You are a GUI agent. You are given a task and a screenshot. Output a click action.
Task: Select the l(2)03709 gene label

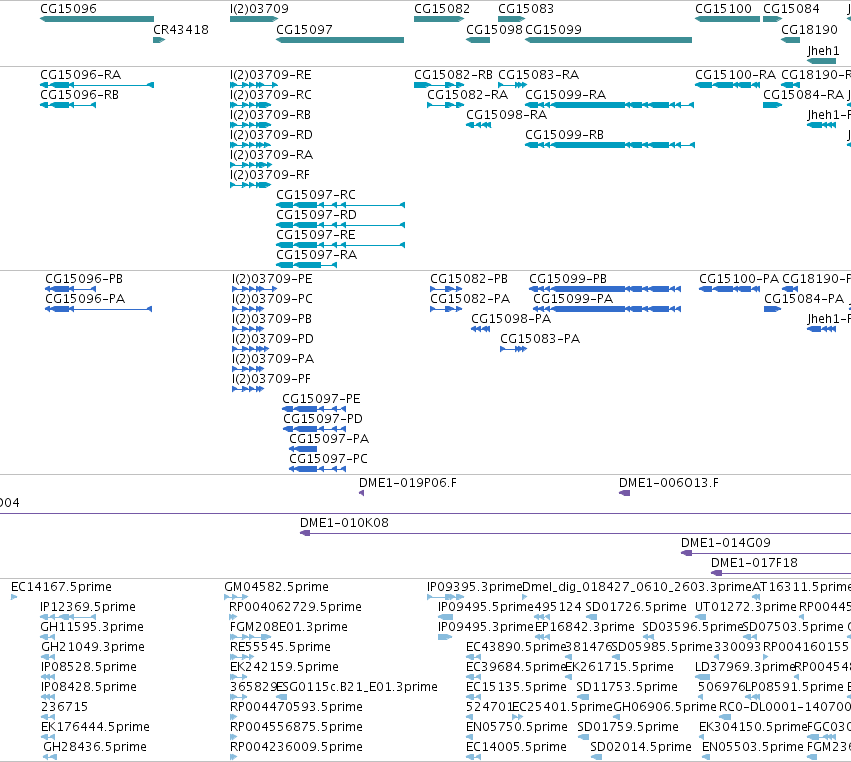(x=259, y=9)
